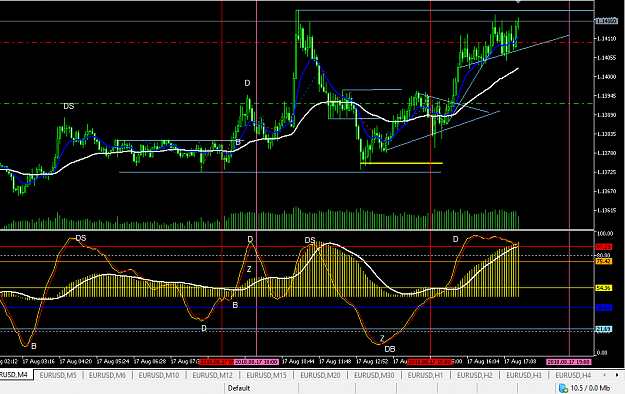This screenshot has height=394, width=625.
Task: Click the yellow 54.36 indicator level label
Action: pos(603,288)
